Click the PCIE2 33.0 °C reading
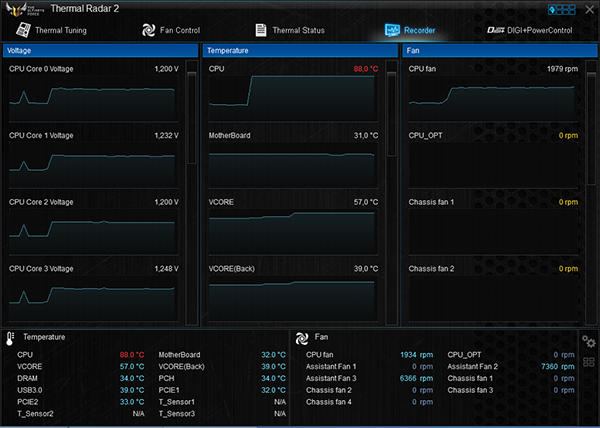Viewport: 600px width, 428px height. pyautogui.click(x=132, y=402)
